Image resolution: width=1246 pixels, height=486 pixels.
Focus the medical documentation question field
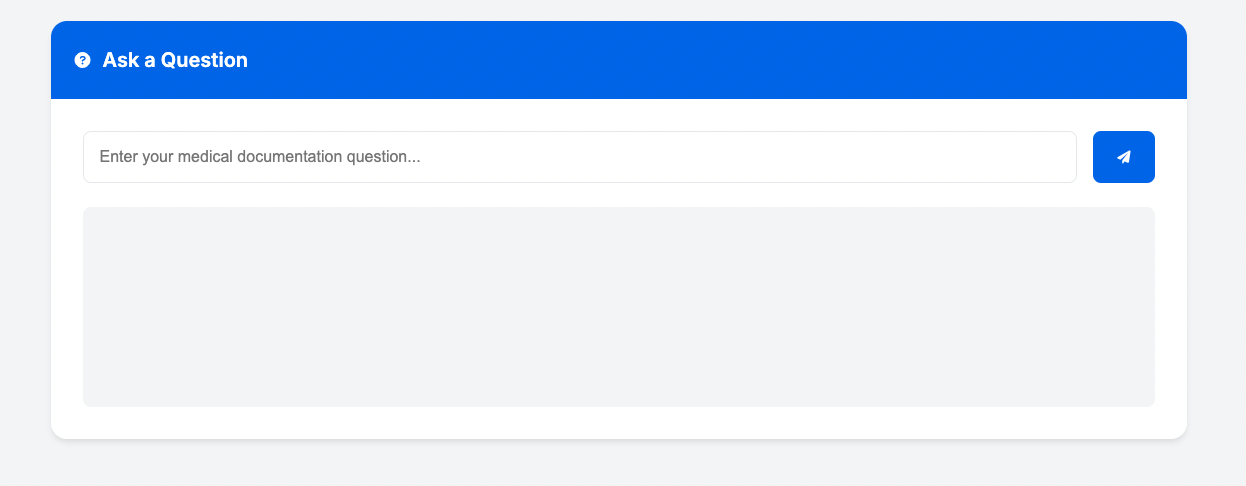click(580, 157)
